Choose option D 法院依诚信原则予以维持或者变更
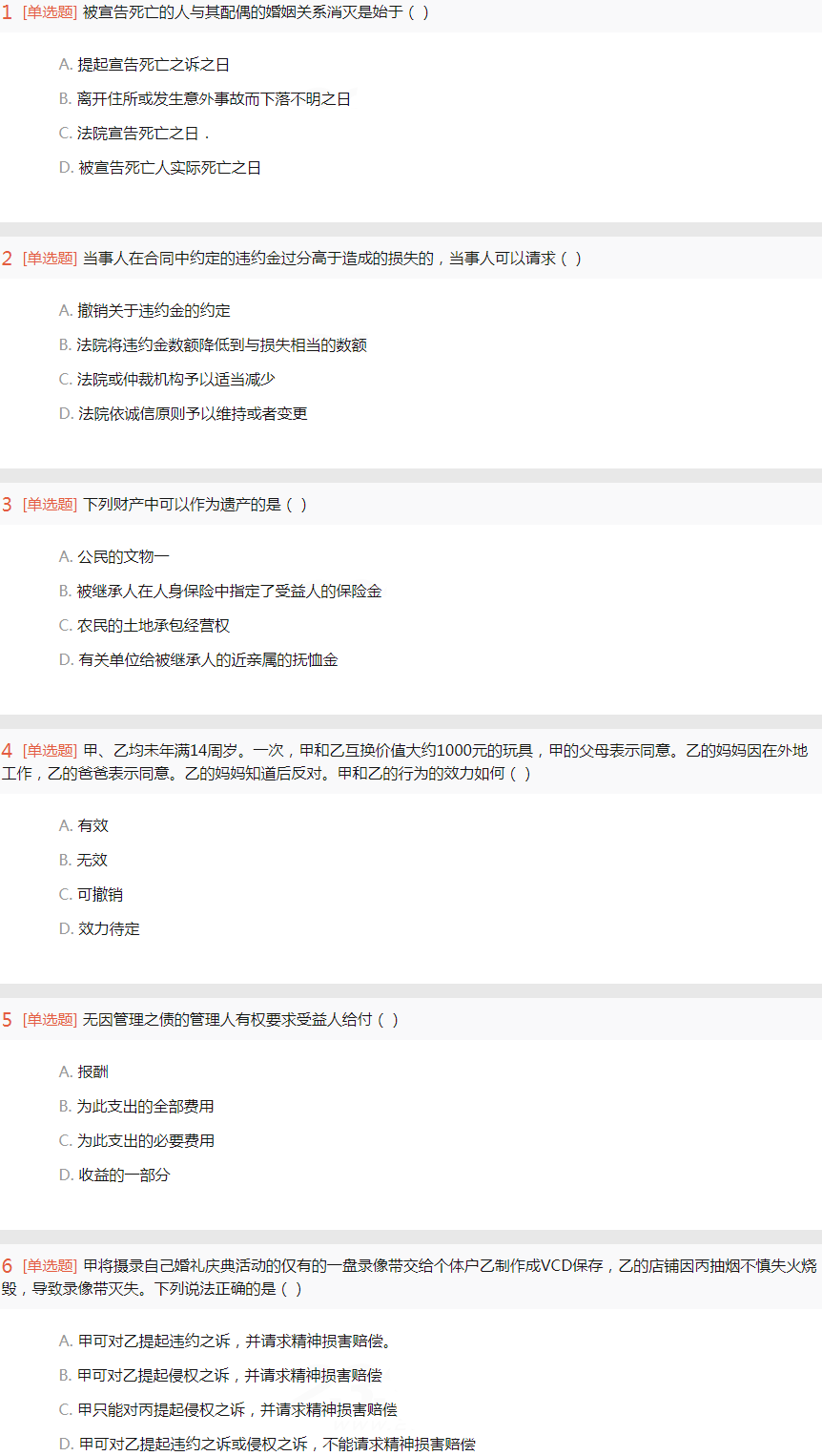The image size is (822, 1456). [183, 414]
